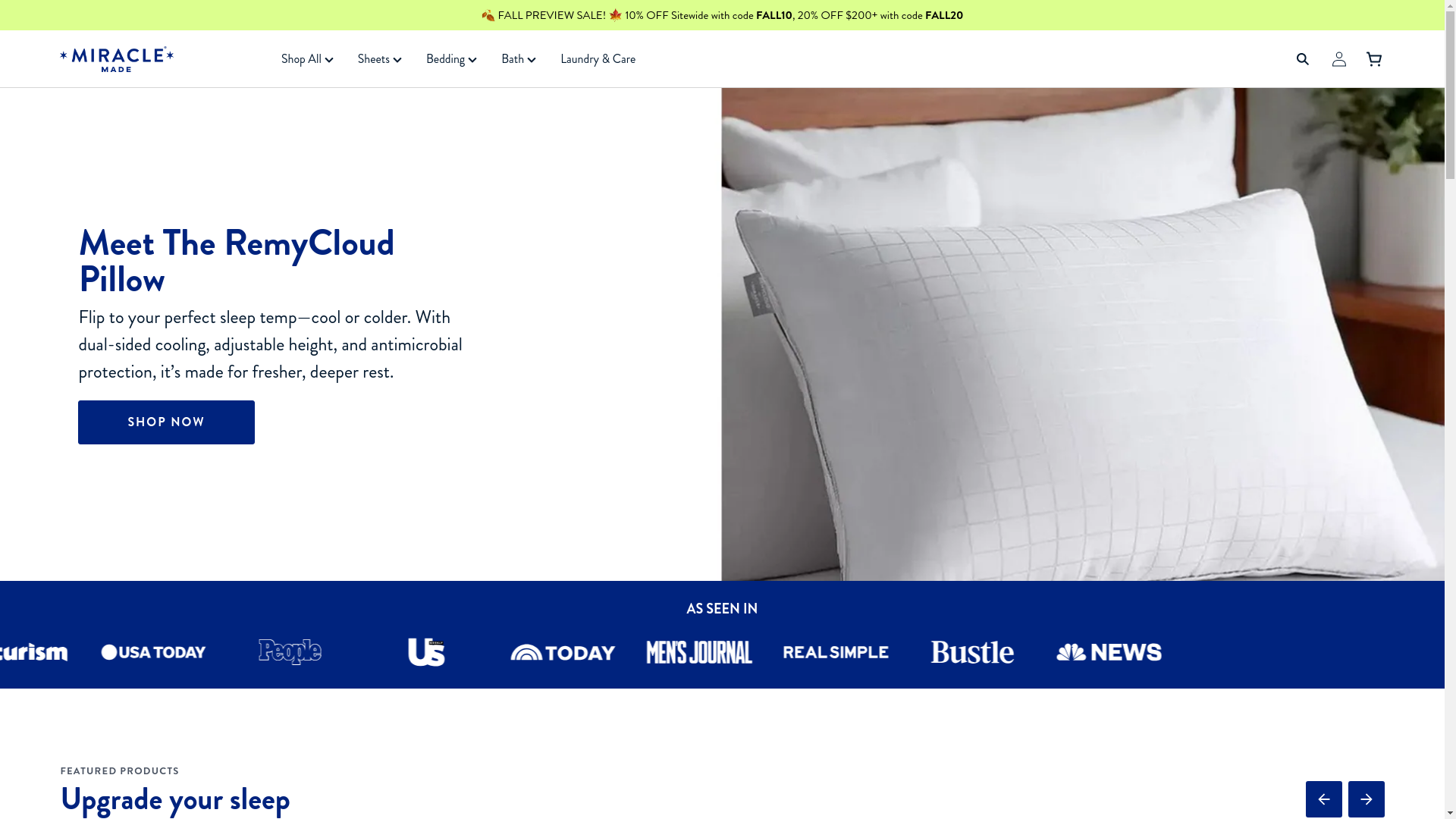
Task: Click the SHOP NOW button
Action: (166, 422)
